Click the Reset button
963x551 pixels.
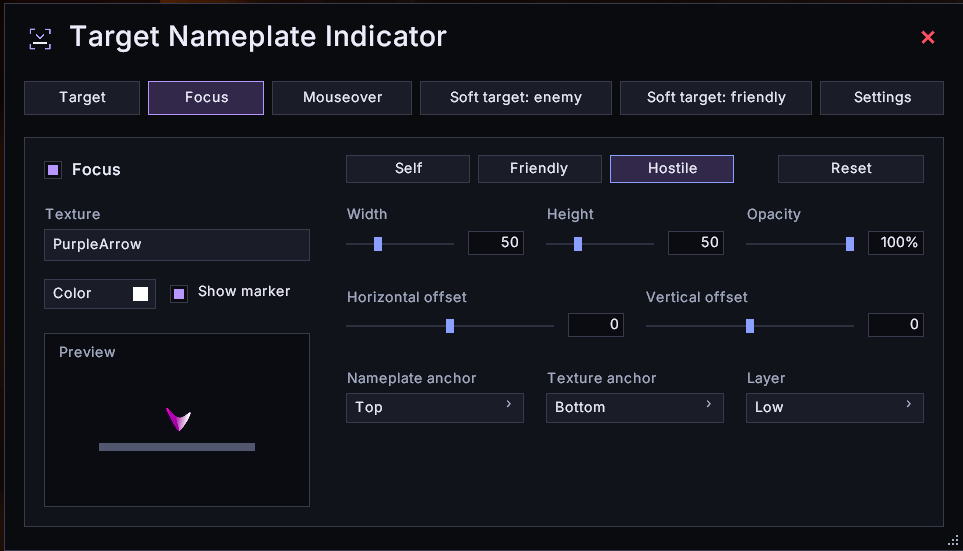pos(851,169)
